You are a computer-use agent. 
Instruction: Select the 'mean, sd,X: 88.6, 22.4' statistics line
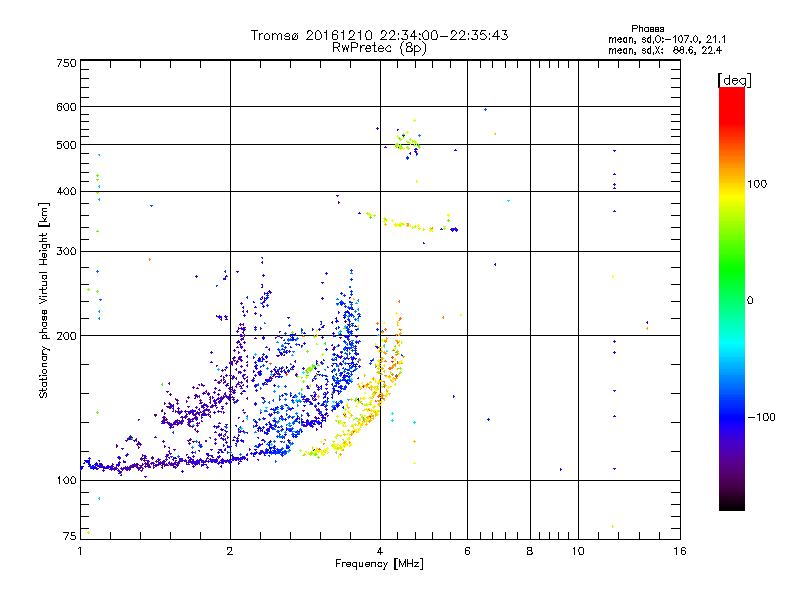tap(665, 51)
